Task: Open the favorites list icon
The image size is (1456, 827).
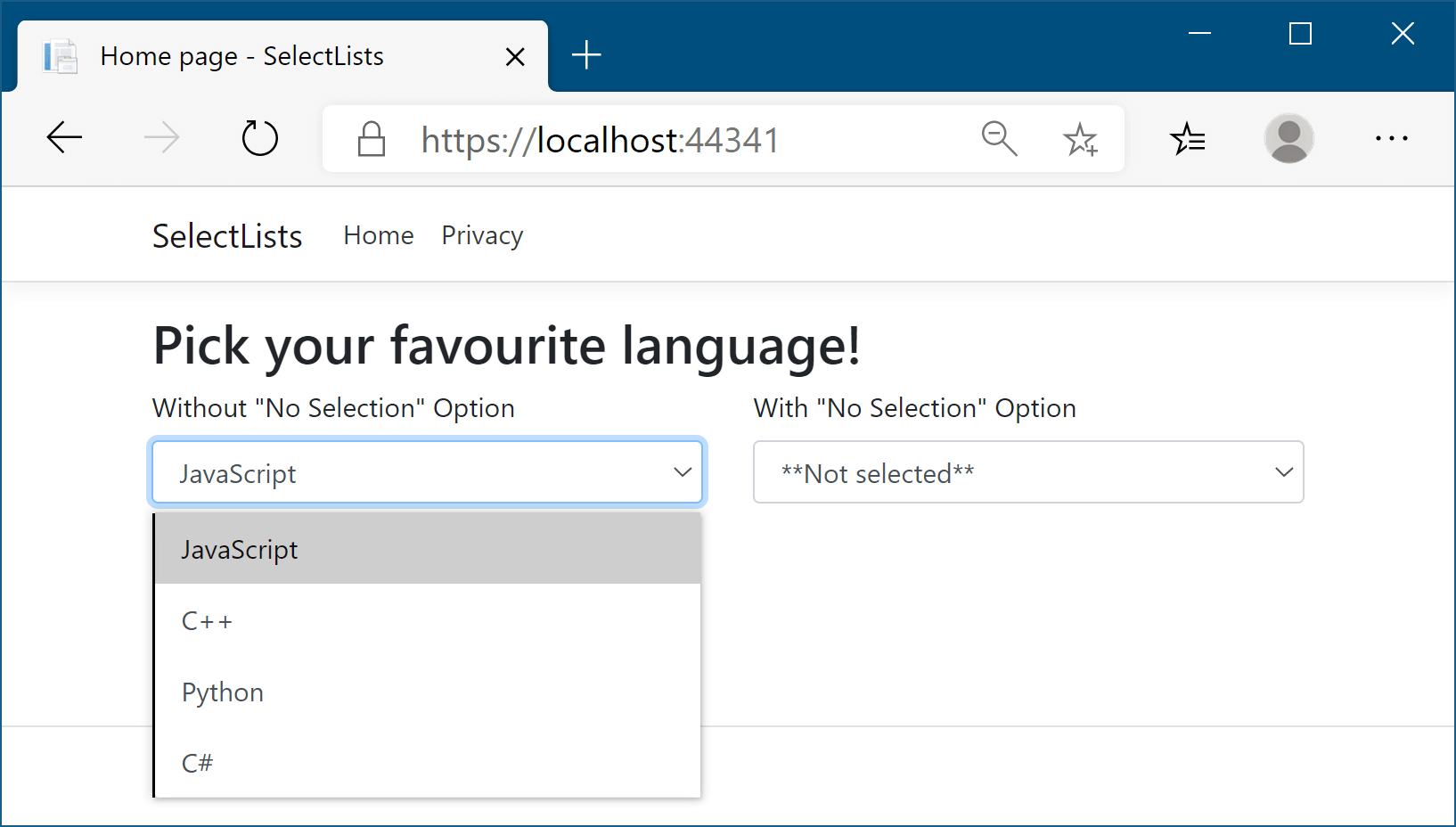Action: (x=1188, y=138)
